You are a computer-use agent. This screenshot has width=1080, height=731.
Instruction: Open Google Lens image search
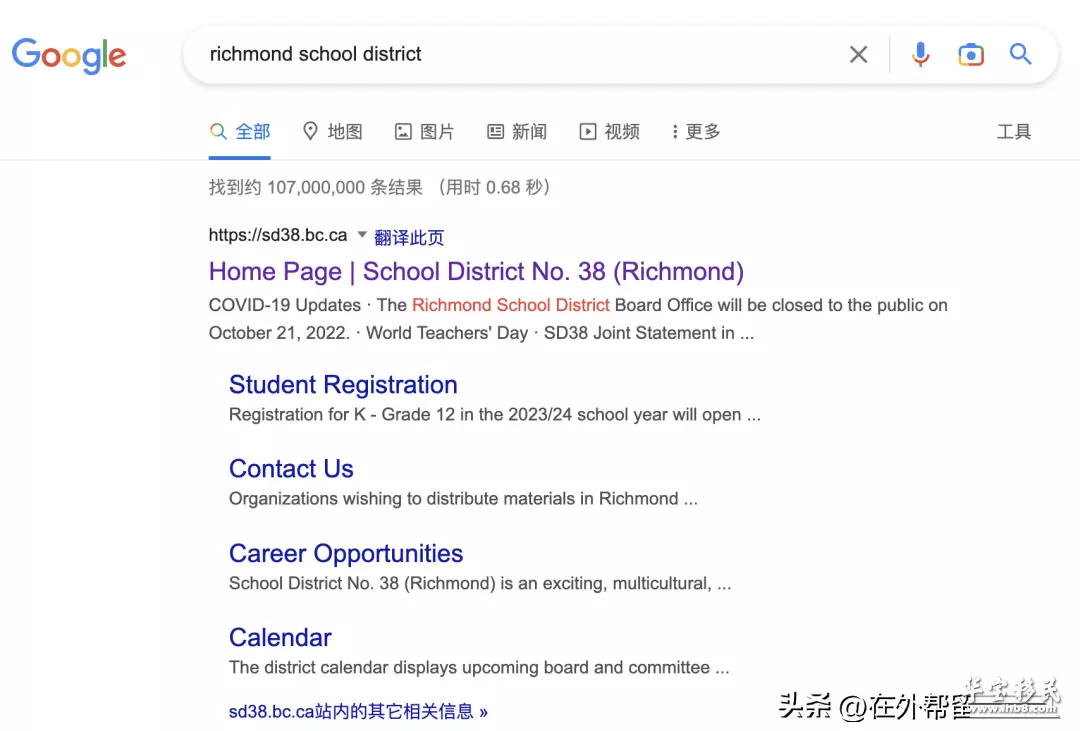pos(970,55)
